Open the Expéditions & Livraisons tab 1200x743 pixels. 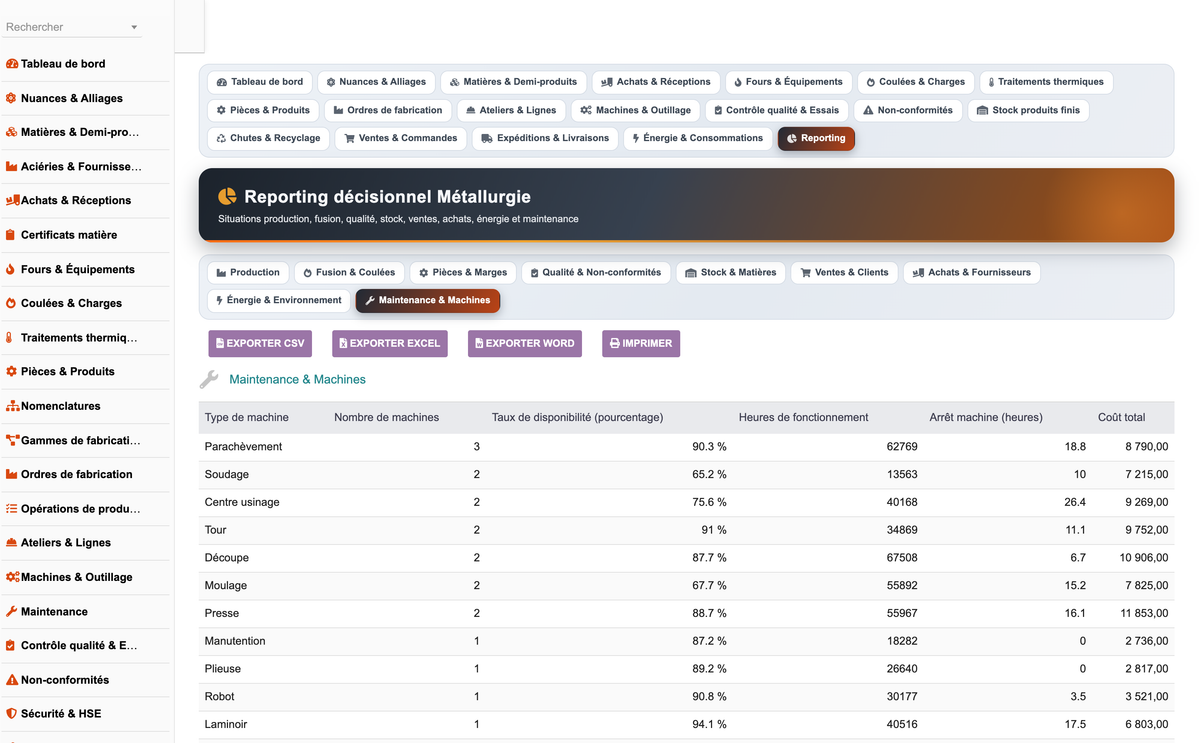tap(545, 138)
